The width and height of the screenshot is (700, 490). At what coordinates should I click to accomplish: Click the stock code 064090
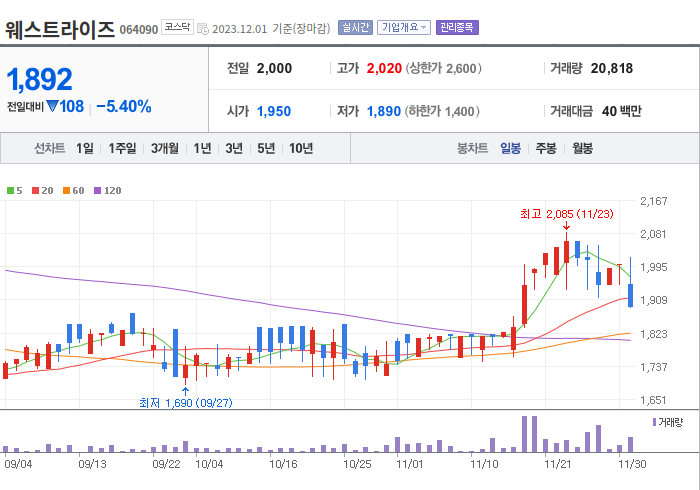point(139,30)
